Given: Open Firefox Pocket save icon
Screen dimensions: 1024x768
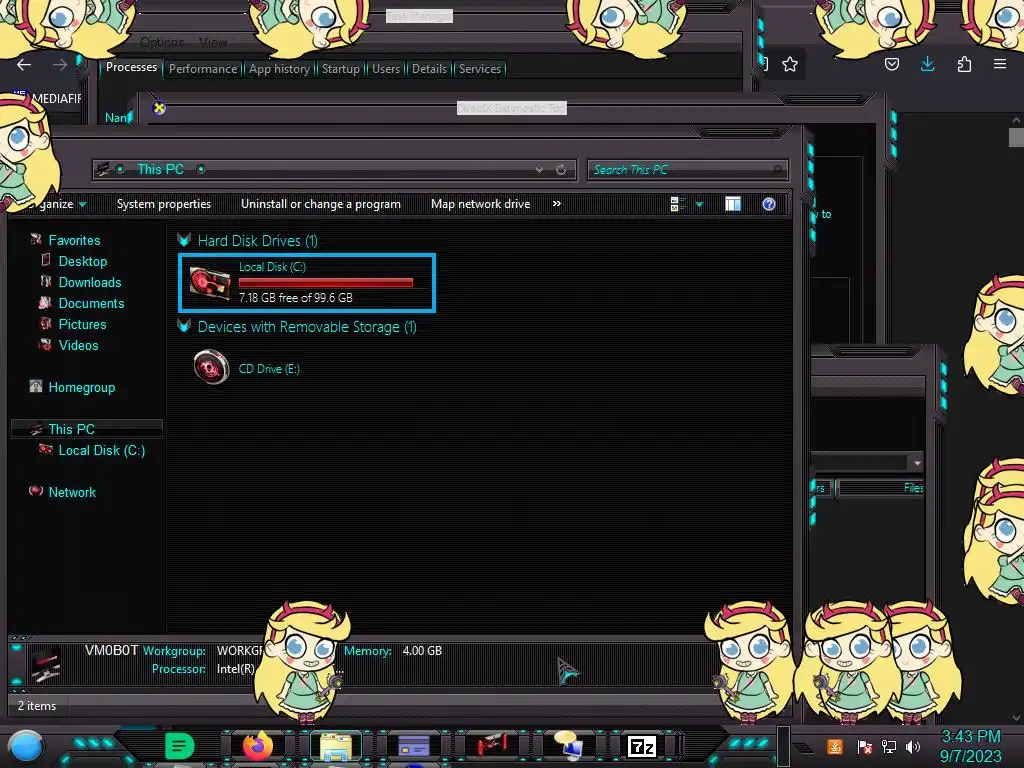Looking at the screenshot, I should [891, 64].
